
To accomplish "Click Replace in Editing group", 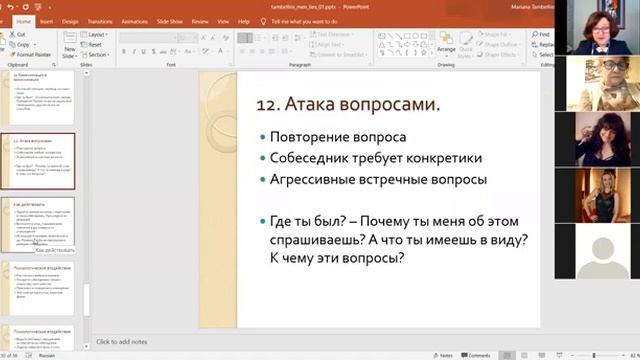I will [542, 44].
